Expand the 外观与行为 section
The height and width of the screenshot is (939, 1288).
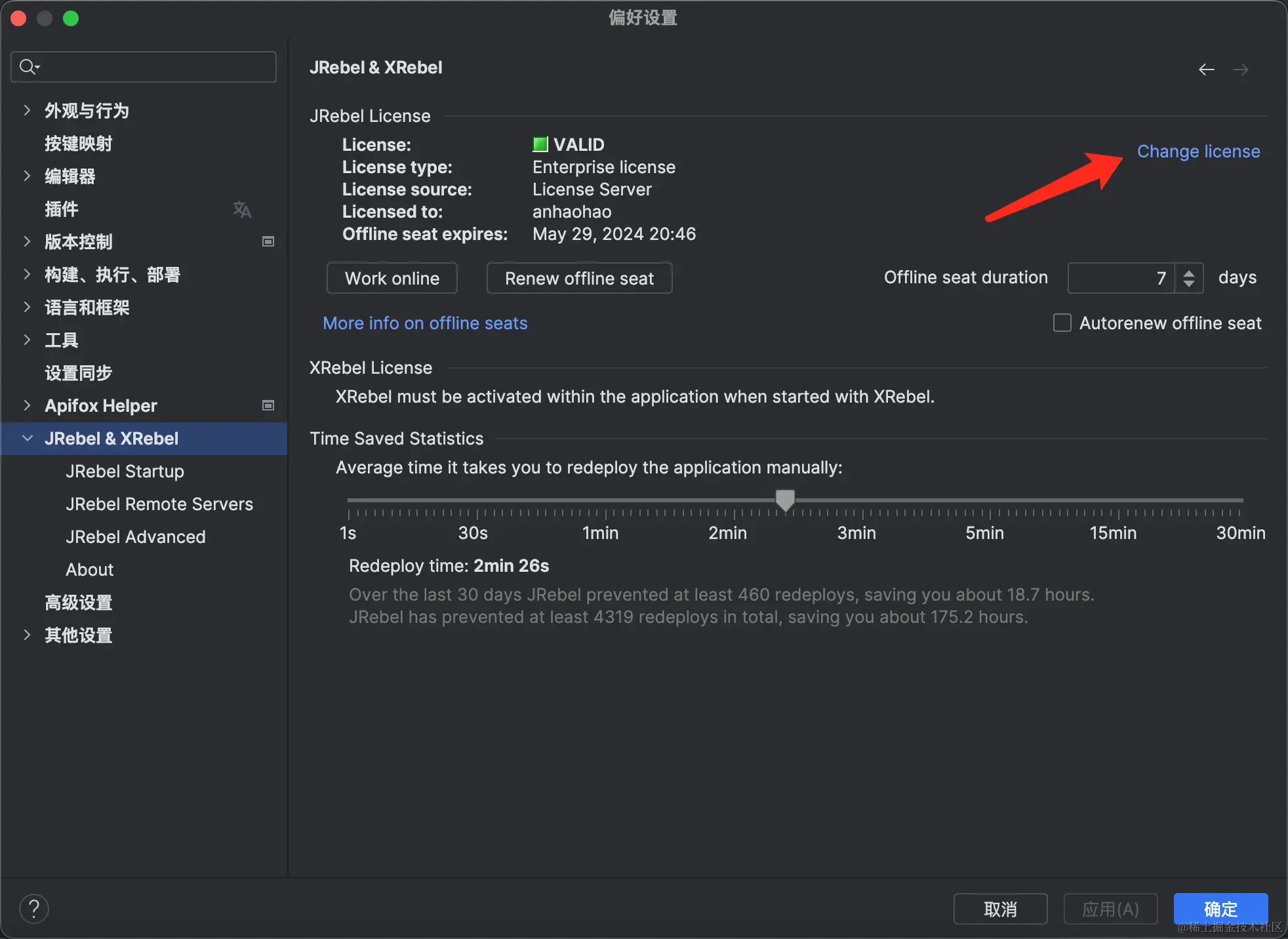(x=27, y=110)
